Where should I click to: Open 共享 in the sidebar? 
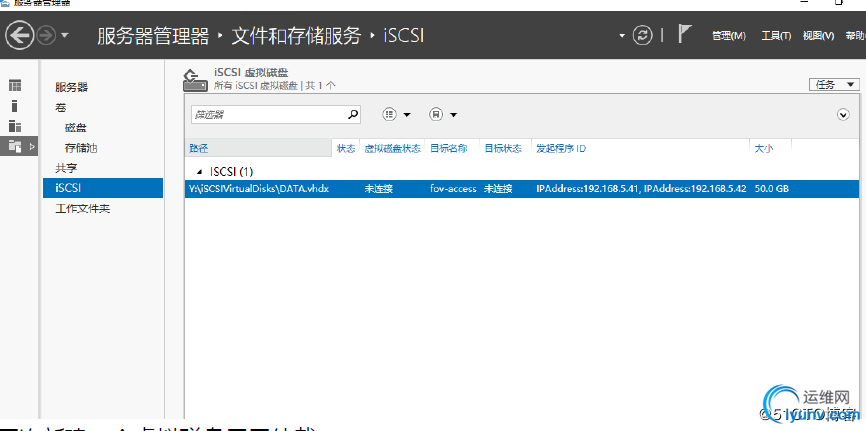tap(66, 168)
